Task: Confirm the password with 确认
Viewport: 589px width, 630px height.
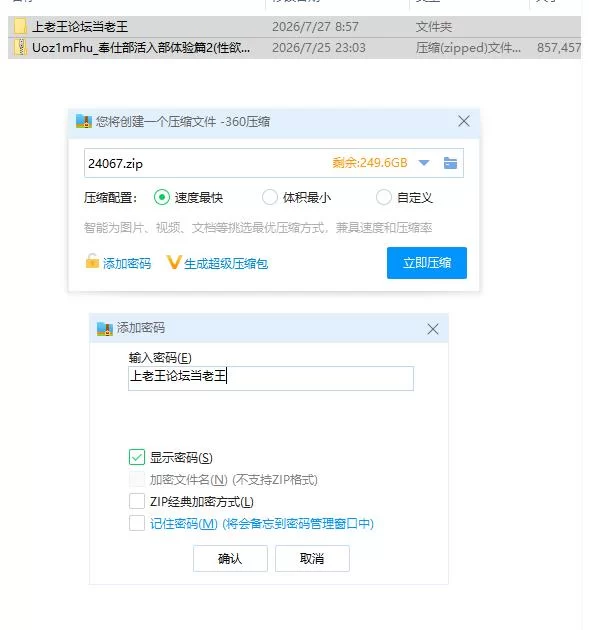Action: [230, 558]
